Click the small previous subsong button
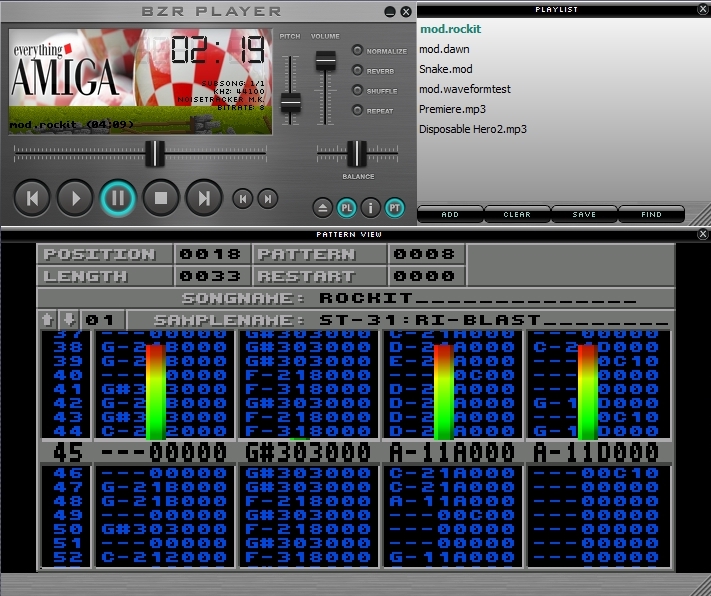 (242, 199)
